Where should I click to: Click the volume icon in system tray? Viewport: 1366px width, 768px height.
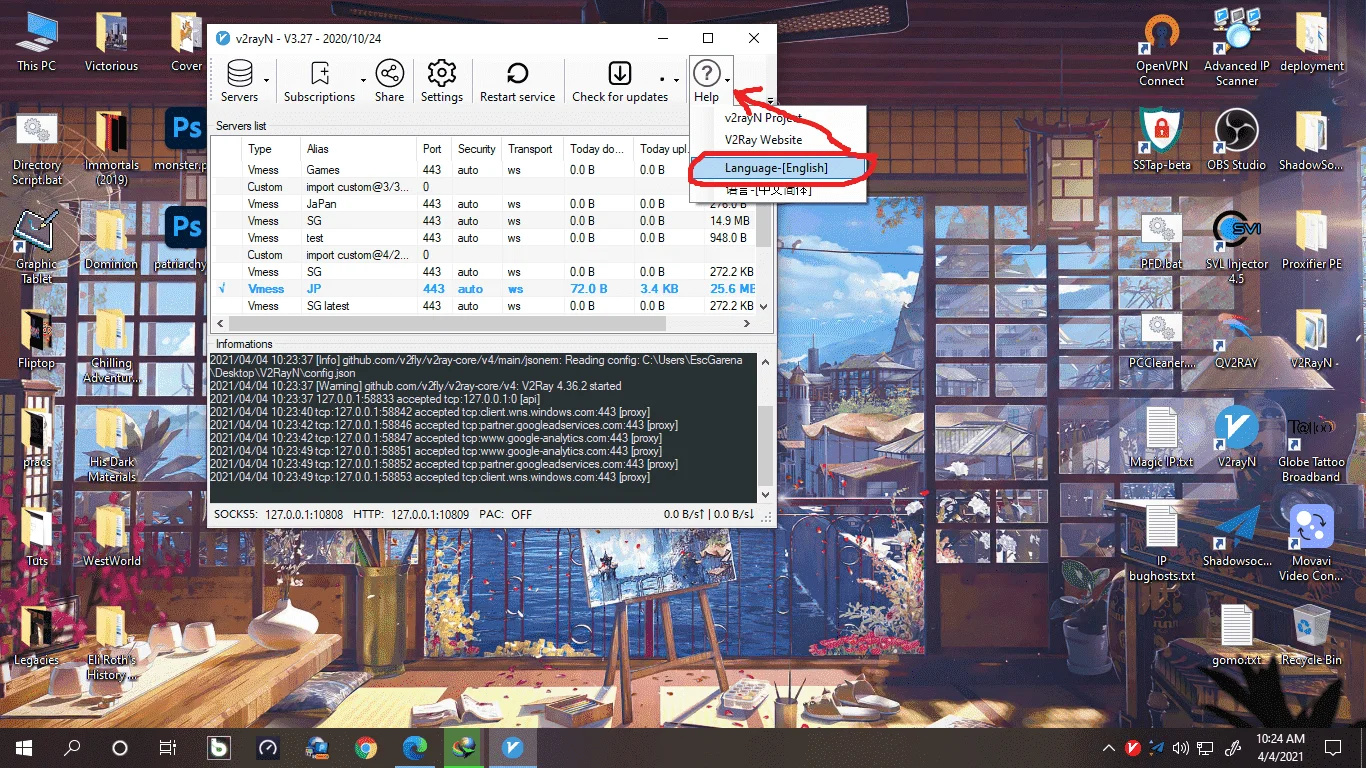1181,747
